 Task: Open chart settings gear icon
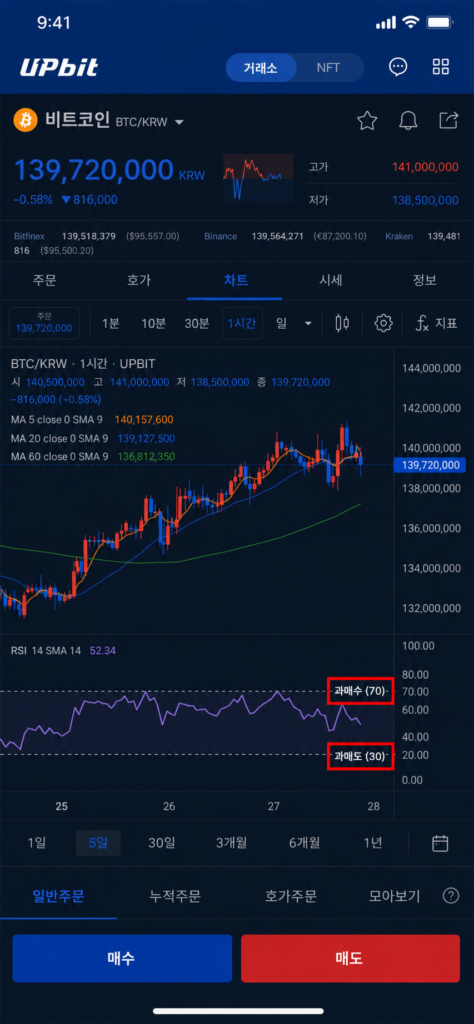[x=383, y=323]
